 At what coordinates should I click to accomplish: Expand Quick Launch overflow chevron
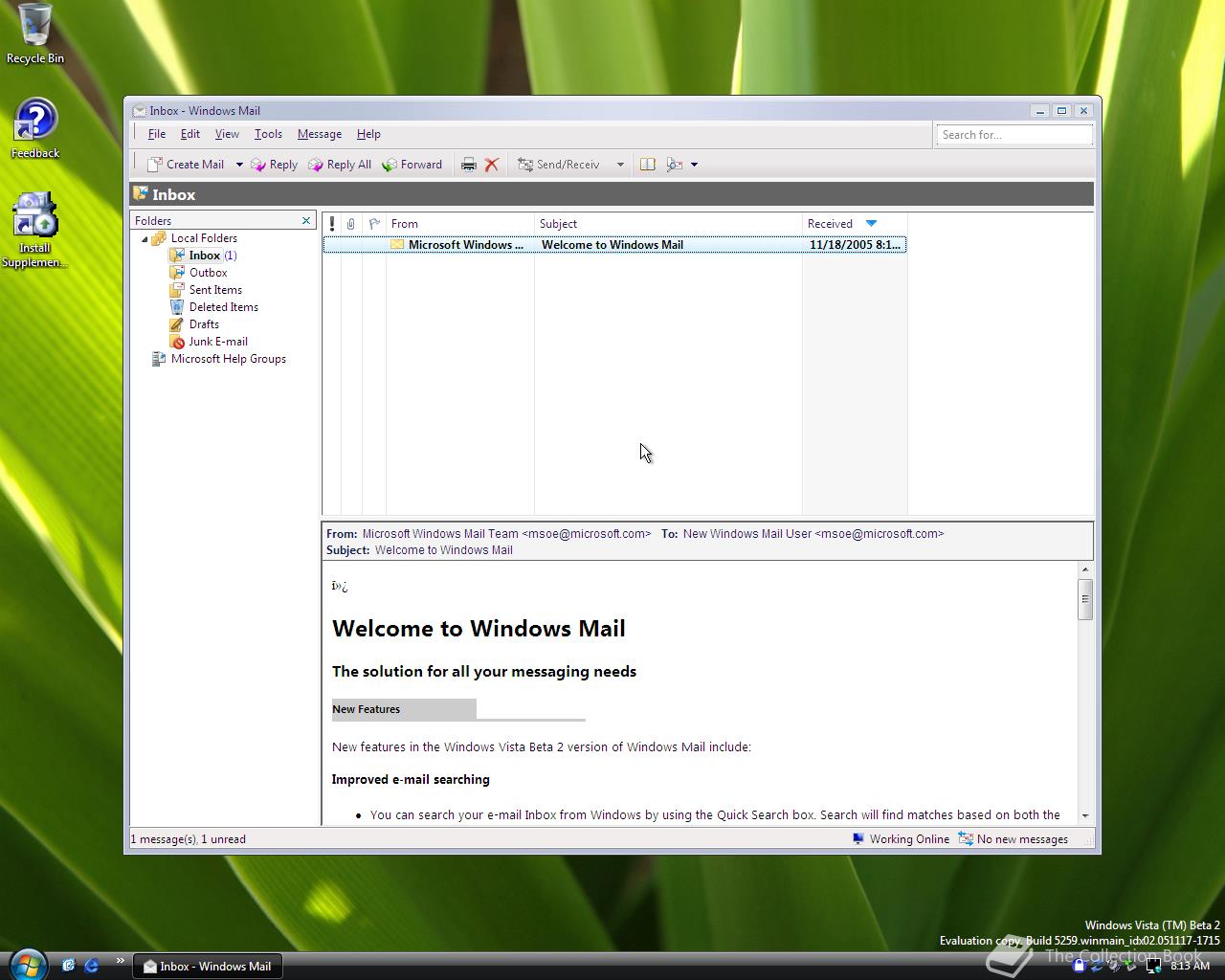pos(120,961)
